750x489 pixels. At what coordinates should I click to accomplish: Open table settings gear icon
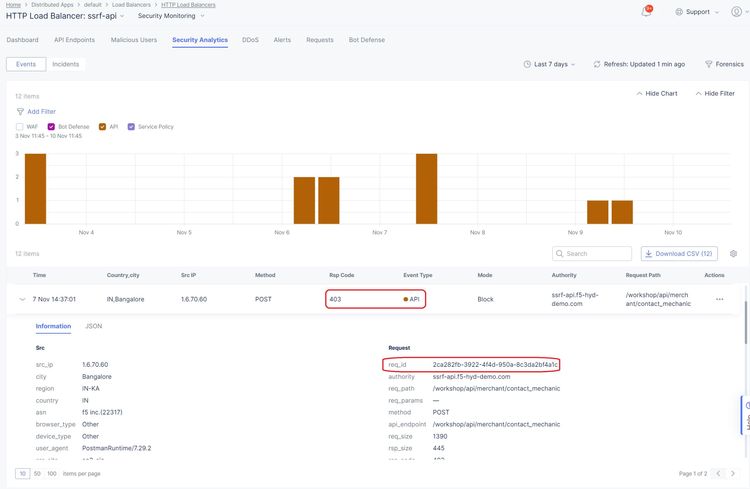pos(733,254)
